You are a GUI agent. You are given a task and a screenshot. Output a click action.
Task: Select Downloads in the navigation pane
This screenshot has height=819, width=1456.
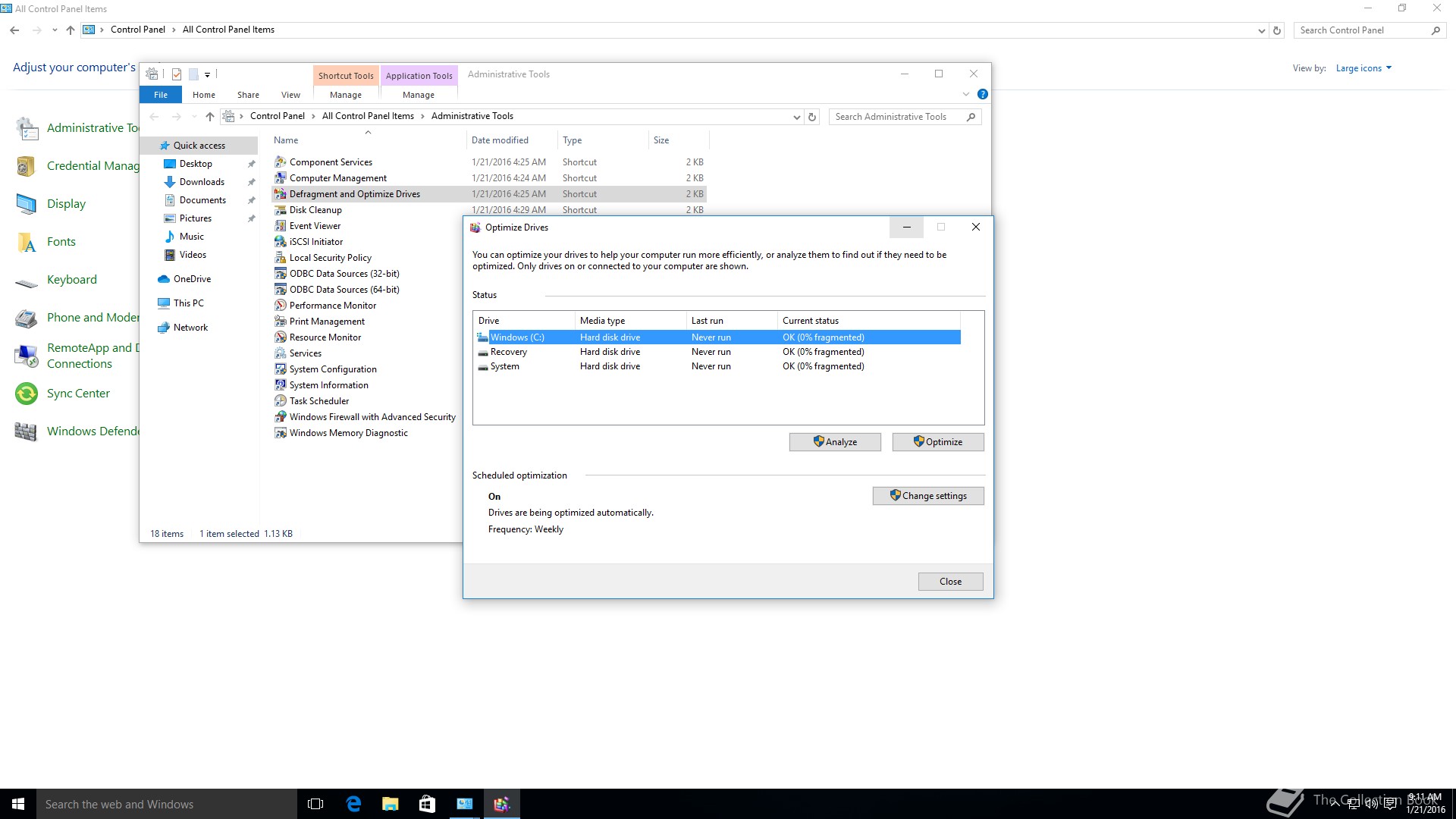pyautogui.click(x=202, y=182)
